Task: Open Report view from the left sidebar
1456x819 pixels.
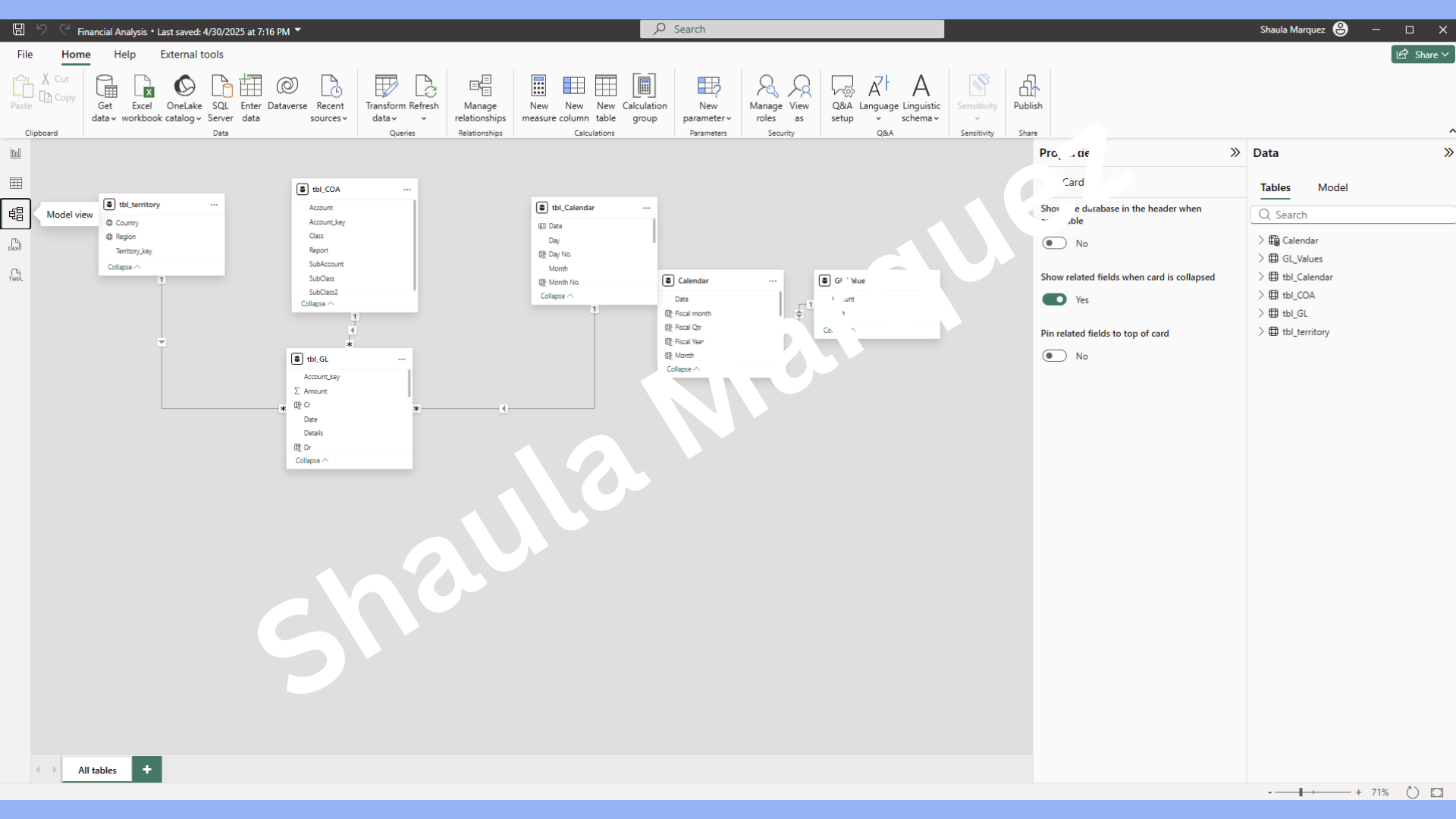Action: tap(15, 153)
